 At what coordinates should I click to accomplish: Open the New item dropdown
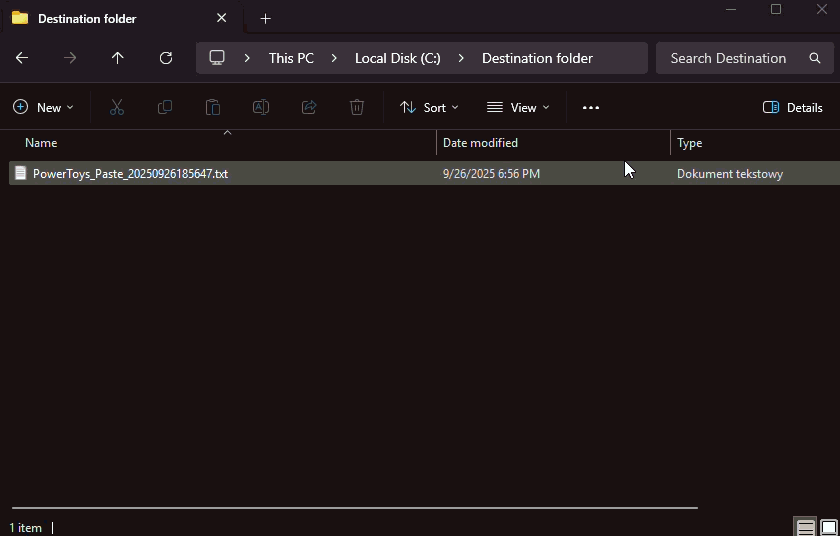[x=43, y=107]
